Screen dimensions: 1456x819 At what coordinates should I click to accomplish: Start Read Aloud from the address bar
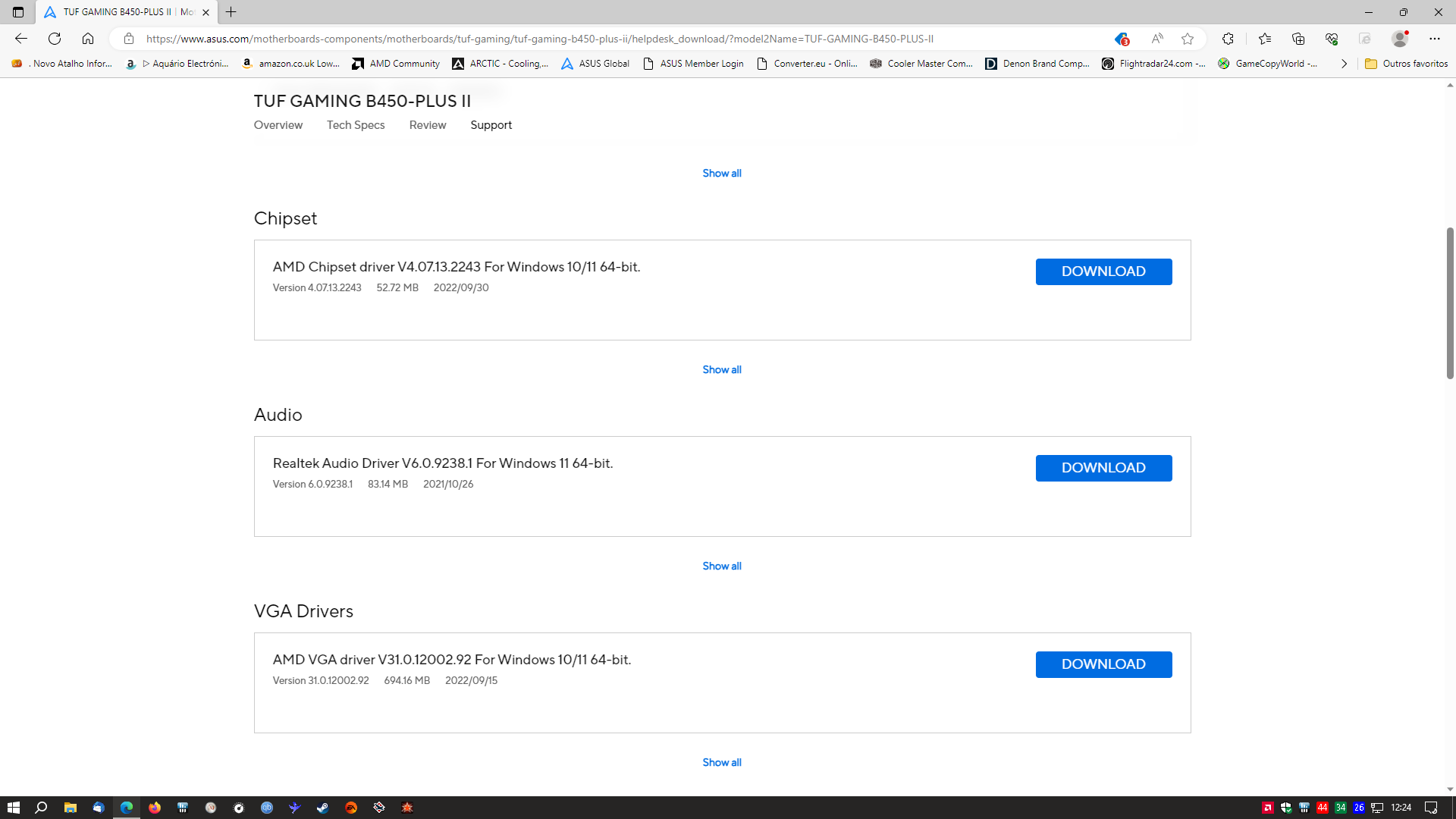click(1156, 39)
